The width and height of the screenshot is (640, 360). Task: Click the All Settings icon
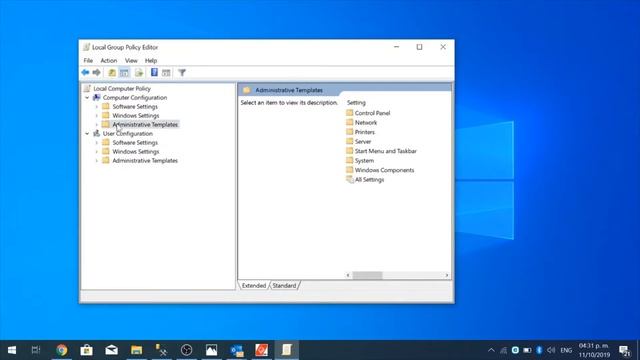click(350, 179)
